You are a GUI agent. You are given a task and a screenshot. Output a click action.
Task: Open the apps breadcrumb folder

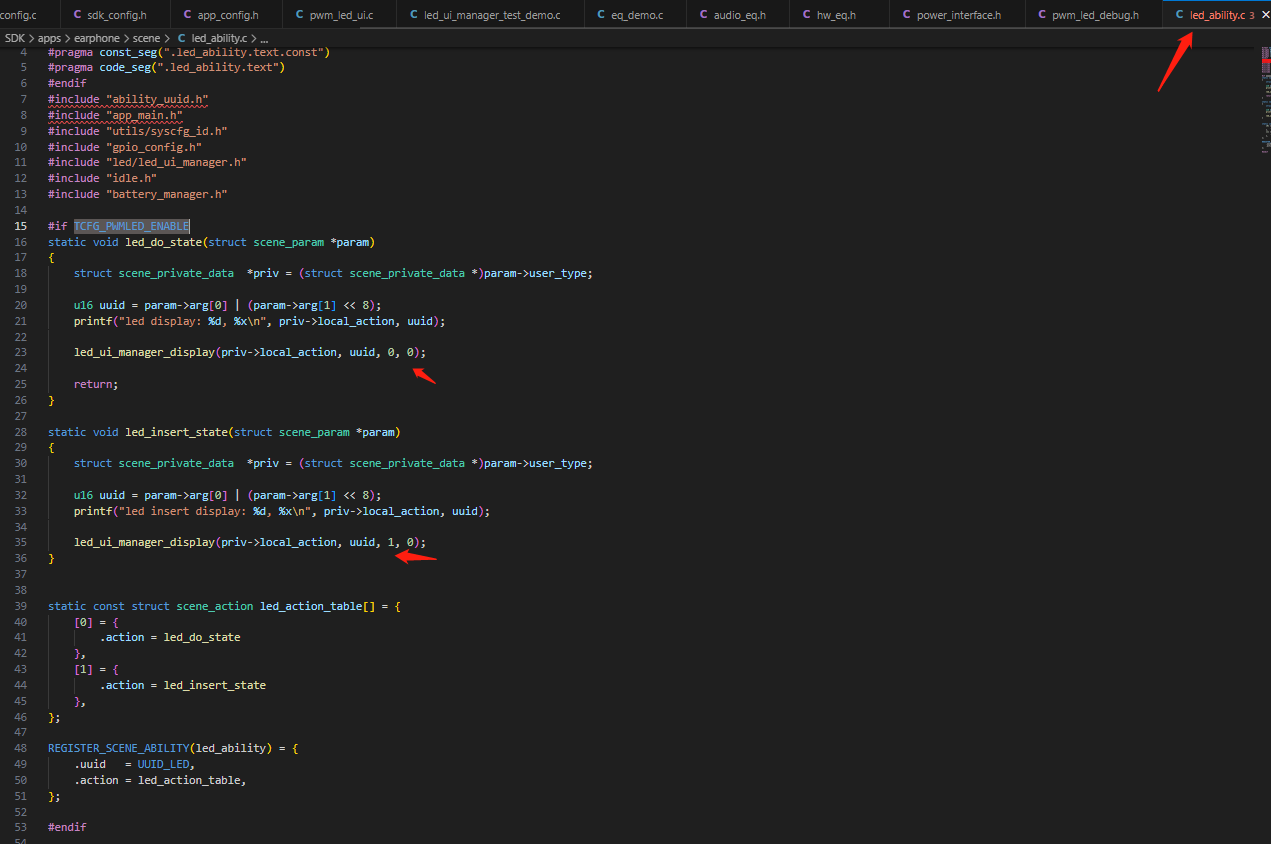pyautogui.click(x=50, y=38)
